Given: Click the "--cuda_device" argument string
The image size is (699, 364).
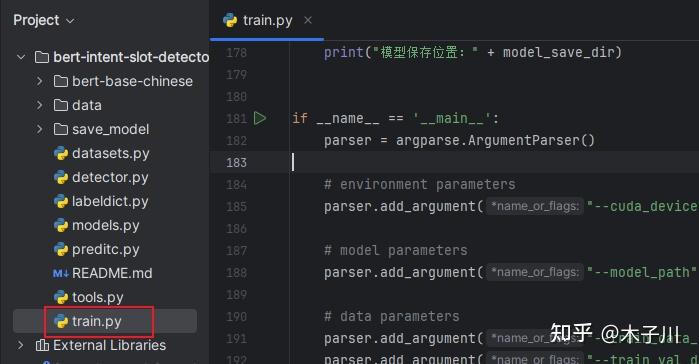Looking at the screenshot, I should tap(642, 206).
